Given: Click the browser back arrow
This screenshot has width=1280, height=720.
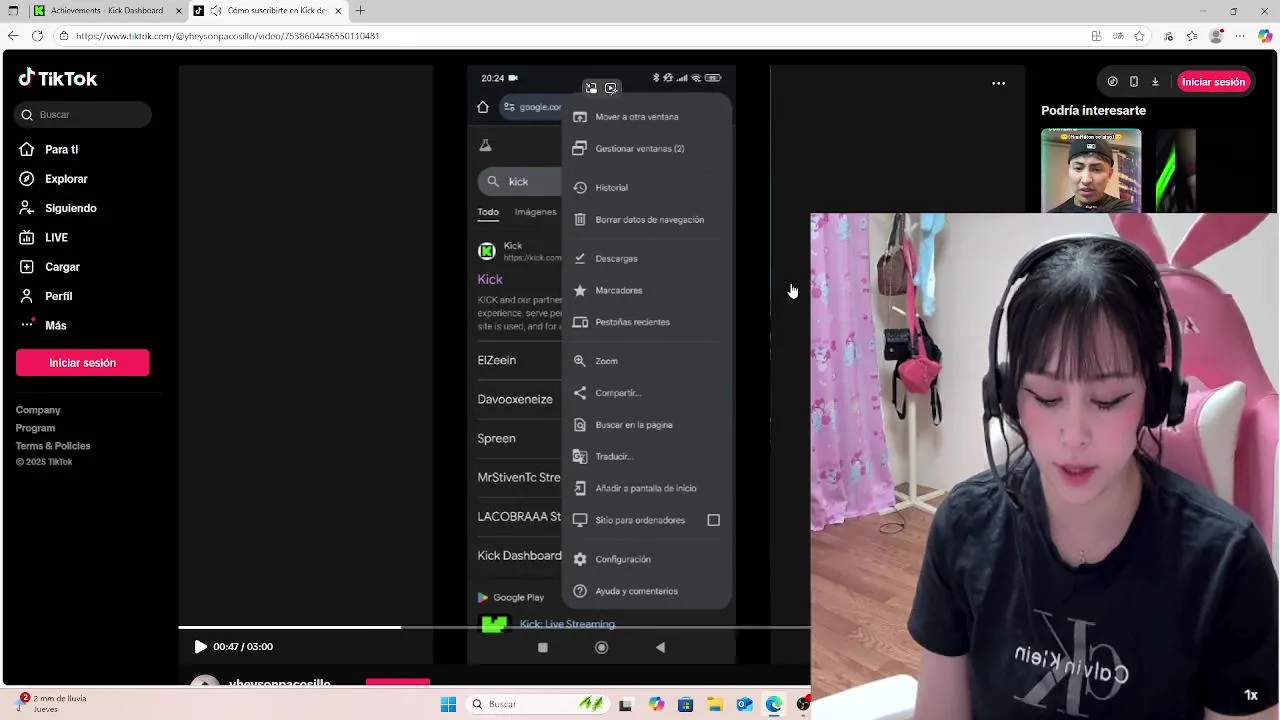Looking at the screenshot, I should (12, 36).
